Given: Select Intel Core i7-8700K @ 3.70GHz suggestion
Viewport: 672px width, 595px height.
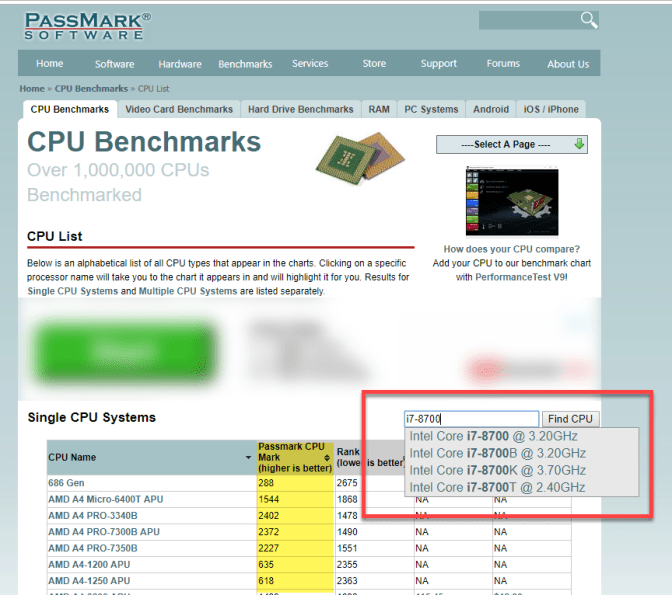Looking at the screenshot, I should (x=498, y=470).
